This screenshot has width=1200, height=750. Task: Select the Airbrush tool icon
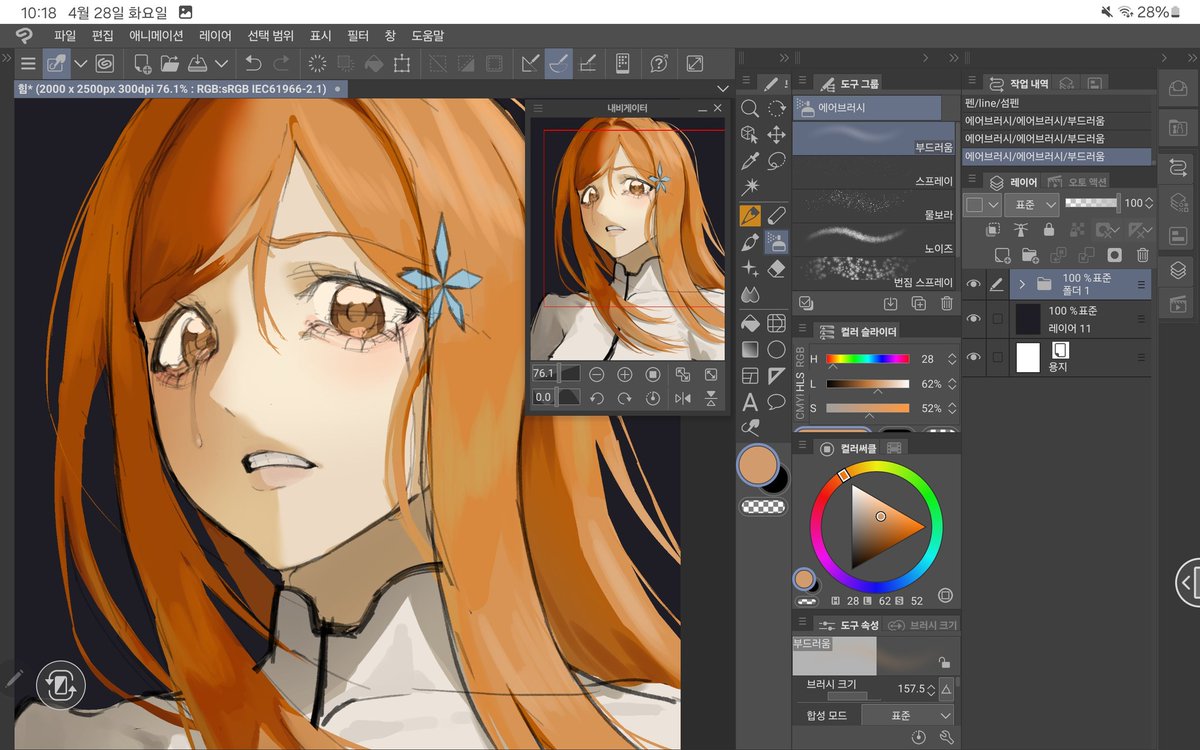tap(776, 242)
